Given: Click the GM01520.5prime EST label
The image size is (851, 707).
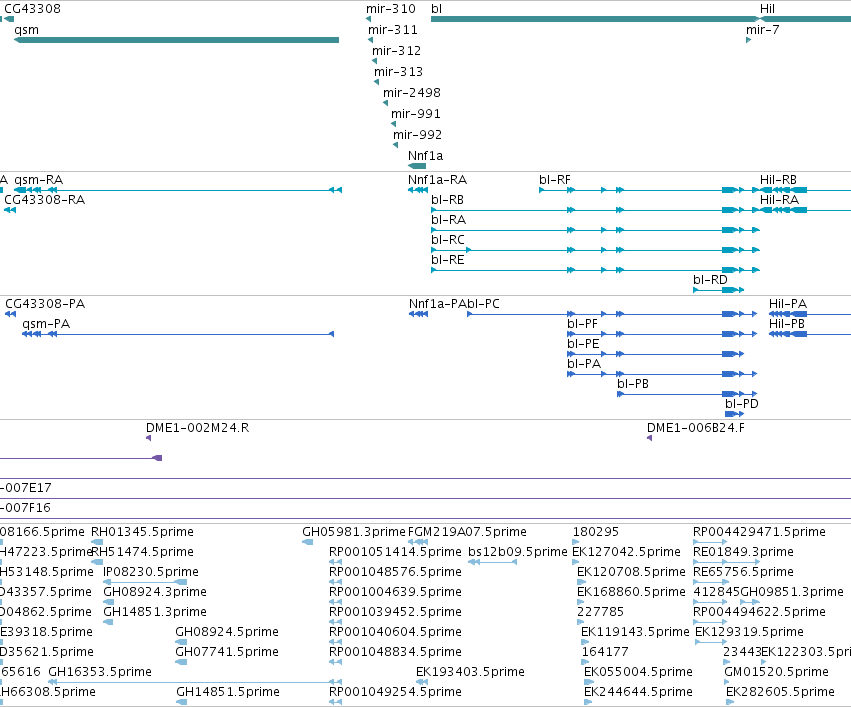Looking at the screenshot, I should (777, 672).
